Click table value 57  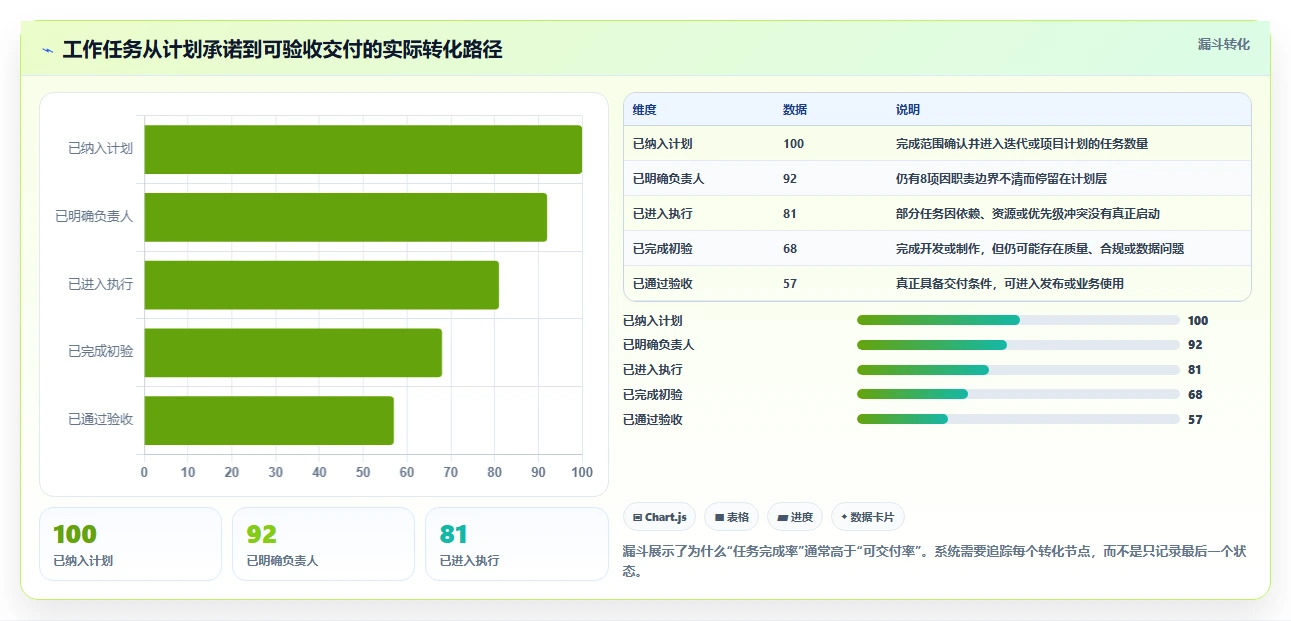pos(790,284)
